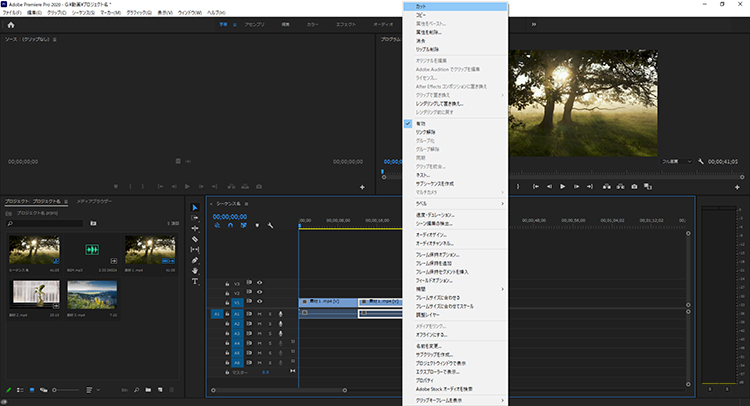The height and width of the screenshot is (406, 750).
Task: Select the Selection tool arrow
Action: tap(195, 208)
